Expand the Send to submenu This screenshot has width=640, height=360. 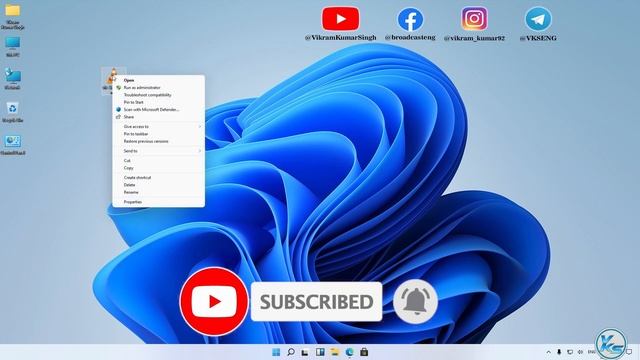tap(158, 151)
